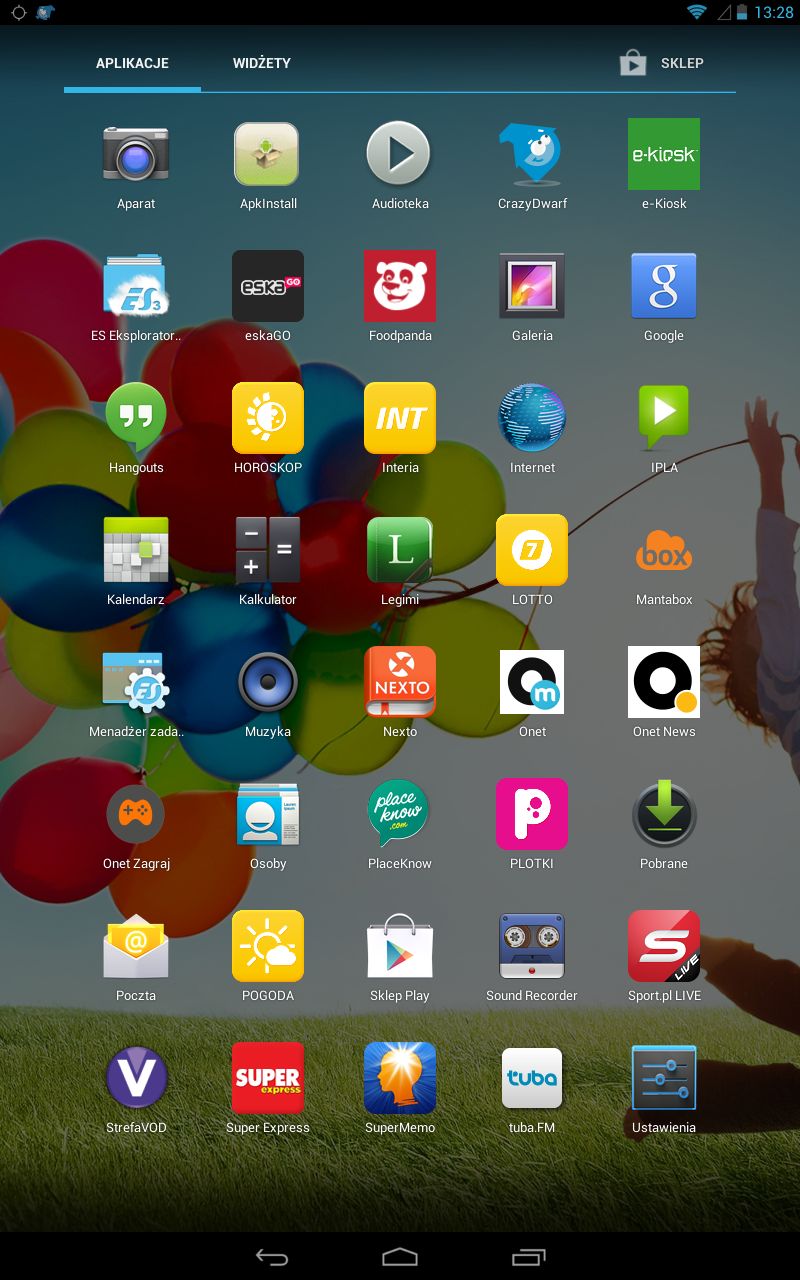The image size is (800, 1280).
Task: Launch the HOROSKOP app
Action: 268,418
